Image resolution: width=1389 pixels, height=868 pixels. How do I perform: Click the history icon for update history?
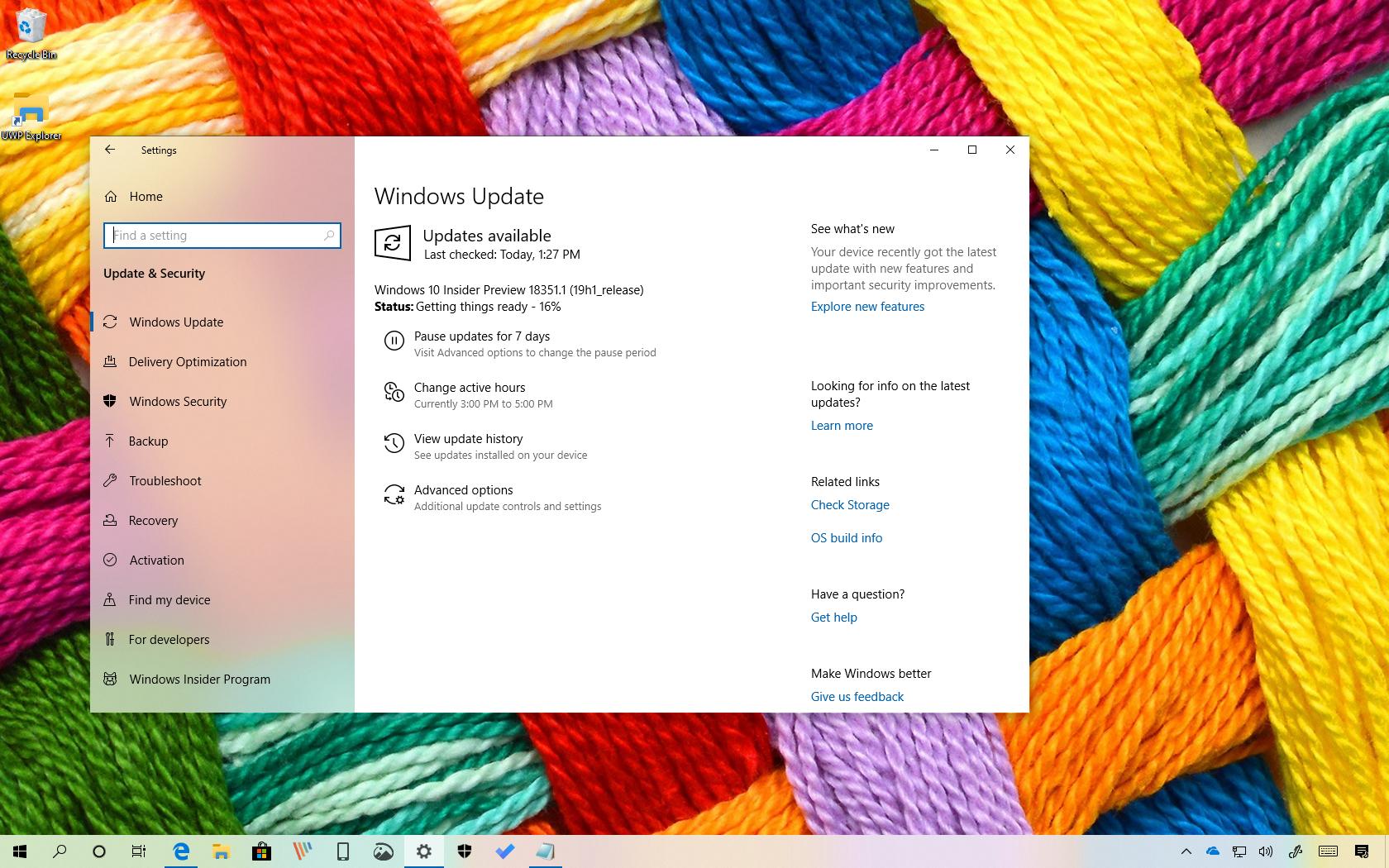[394, 443]
